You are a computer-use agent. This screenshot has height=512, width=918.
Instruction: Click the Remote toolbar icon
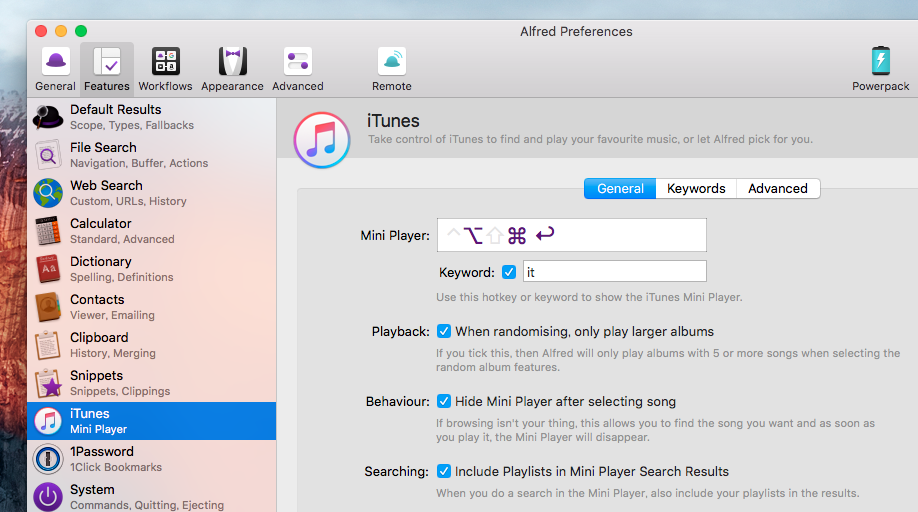click(392, 69)
